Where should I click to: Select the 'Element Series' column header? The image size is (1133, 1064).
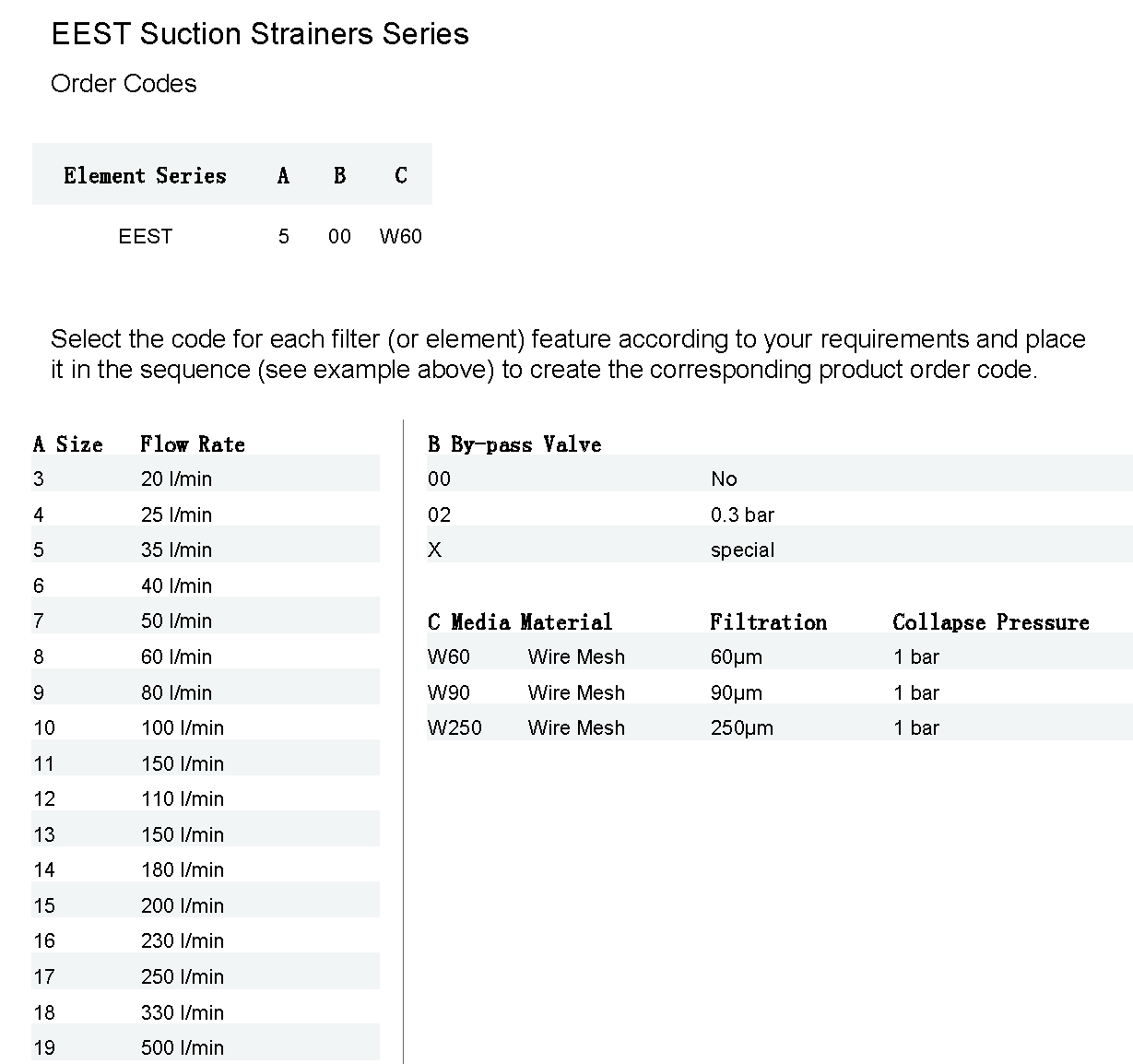coord(145,175)
